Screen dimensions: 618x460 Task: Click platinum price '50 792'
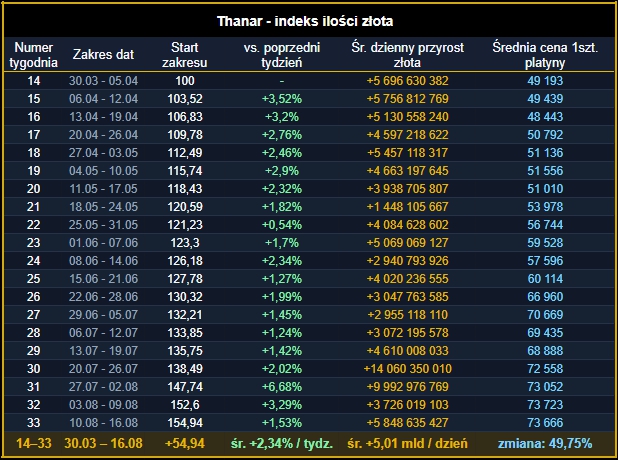[545, 135]
